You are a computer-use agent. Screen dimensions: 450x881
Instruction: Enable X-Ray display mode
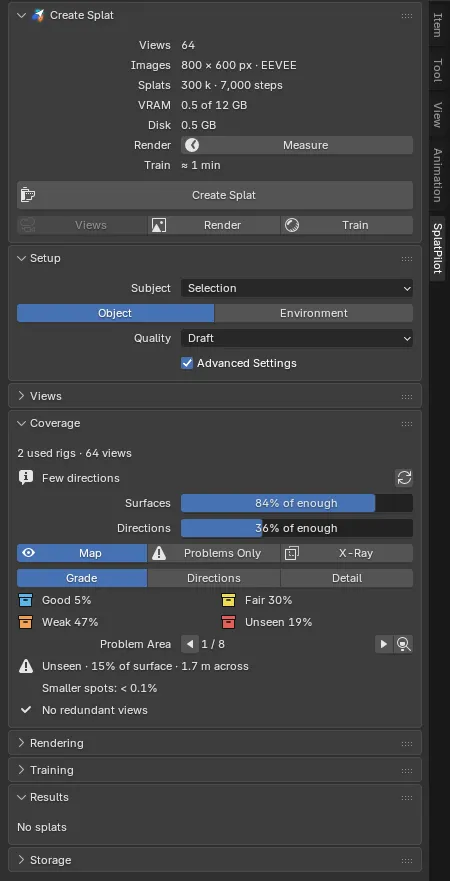(x=347, y=553)
